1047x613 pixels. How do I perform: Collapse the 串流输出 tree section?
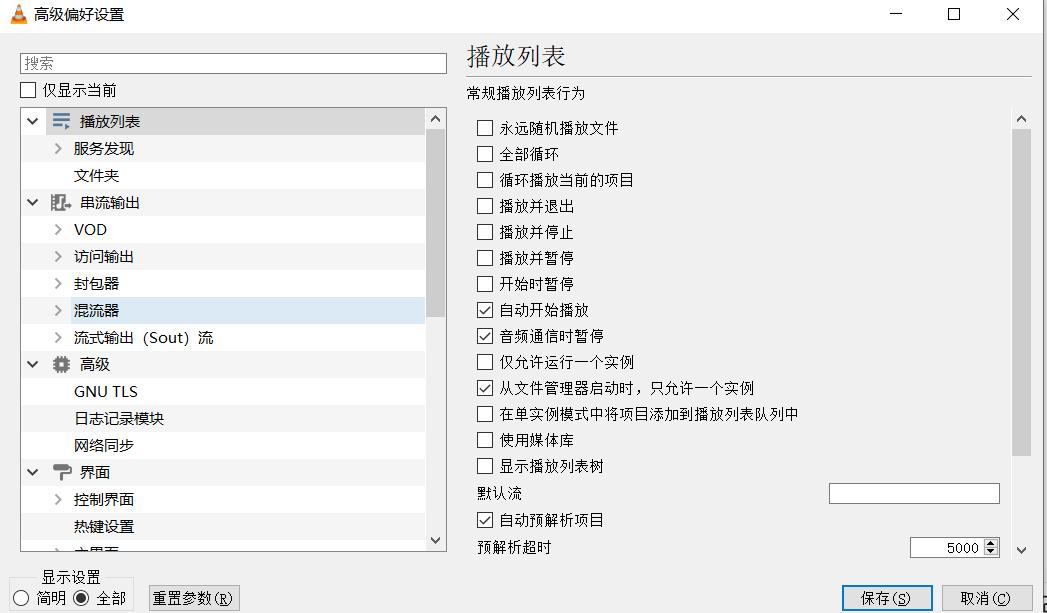[33, 202]
